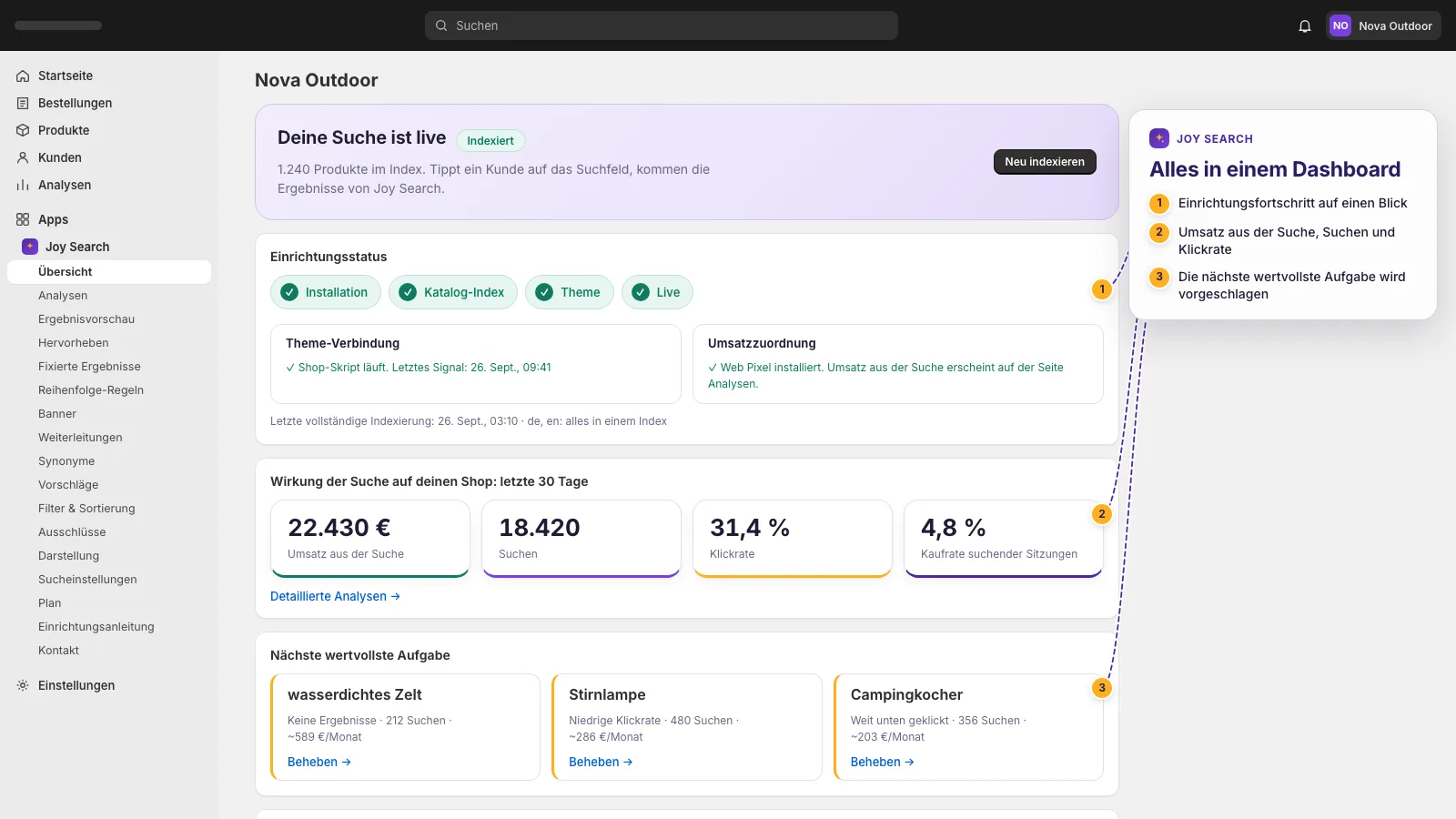Go to Produkte in the sidebar

point(109,130)
